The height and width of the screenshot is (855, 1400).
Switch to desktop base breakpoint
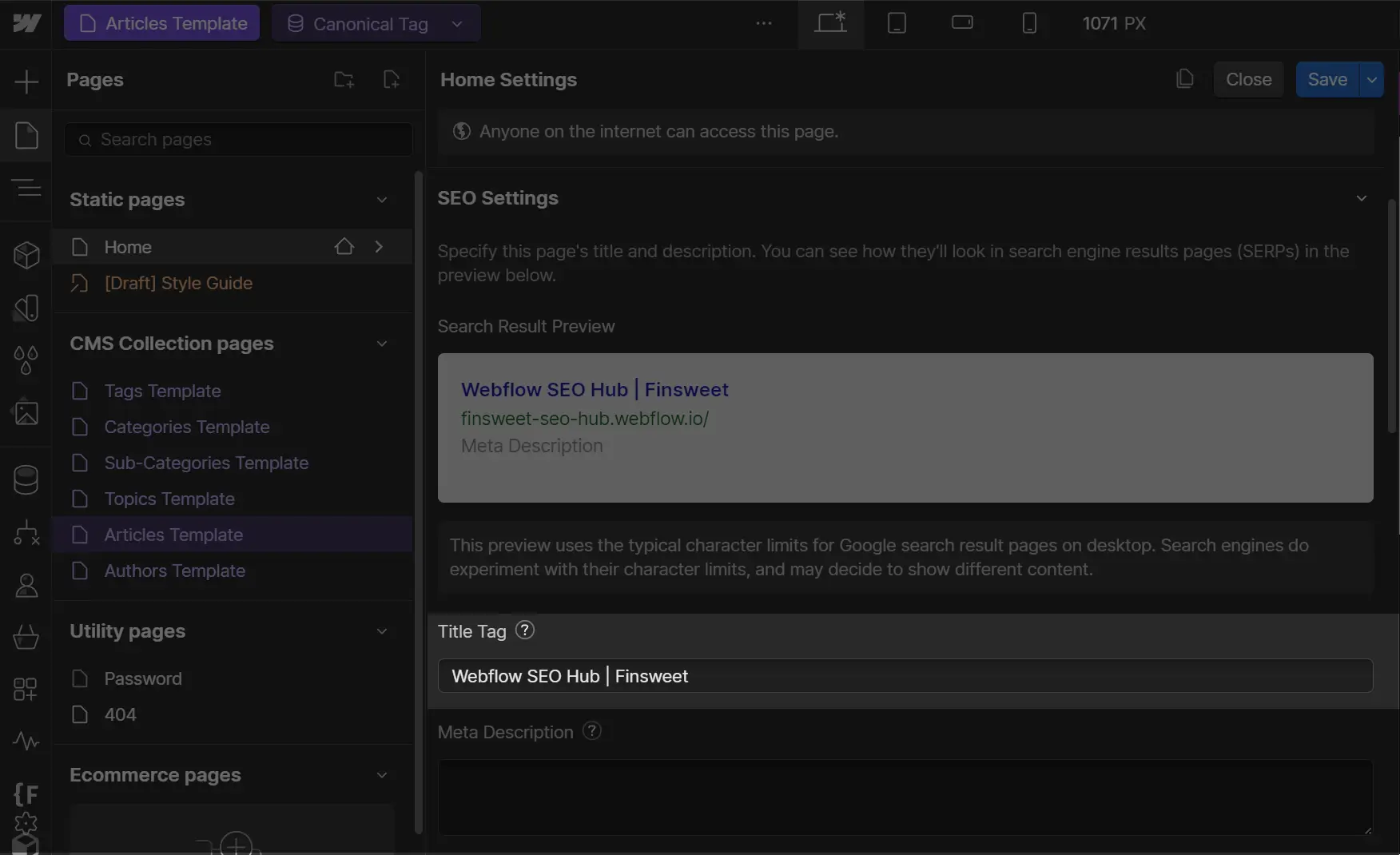point(831,23)
